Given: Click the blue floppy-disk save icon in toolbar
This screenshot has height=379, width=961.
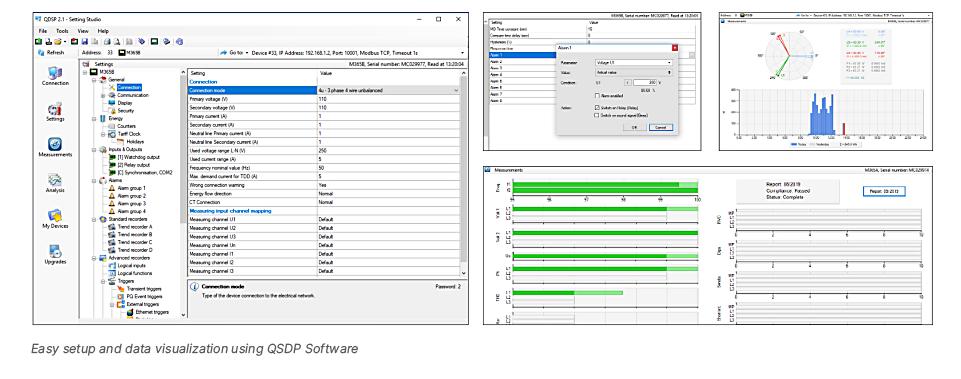Looking at the screenshot, I should point(85,42).
